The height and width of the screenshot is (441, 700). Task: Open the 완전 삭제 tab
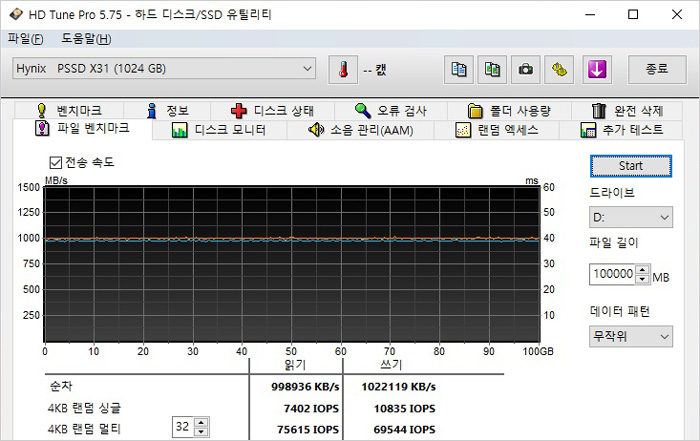coord(627,110)
